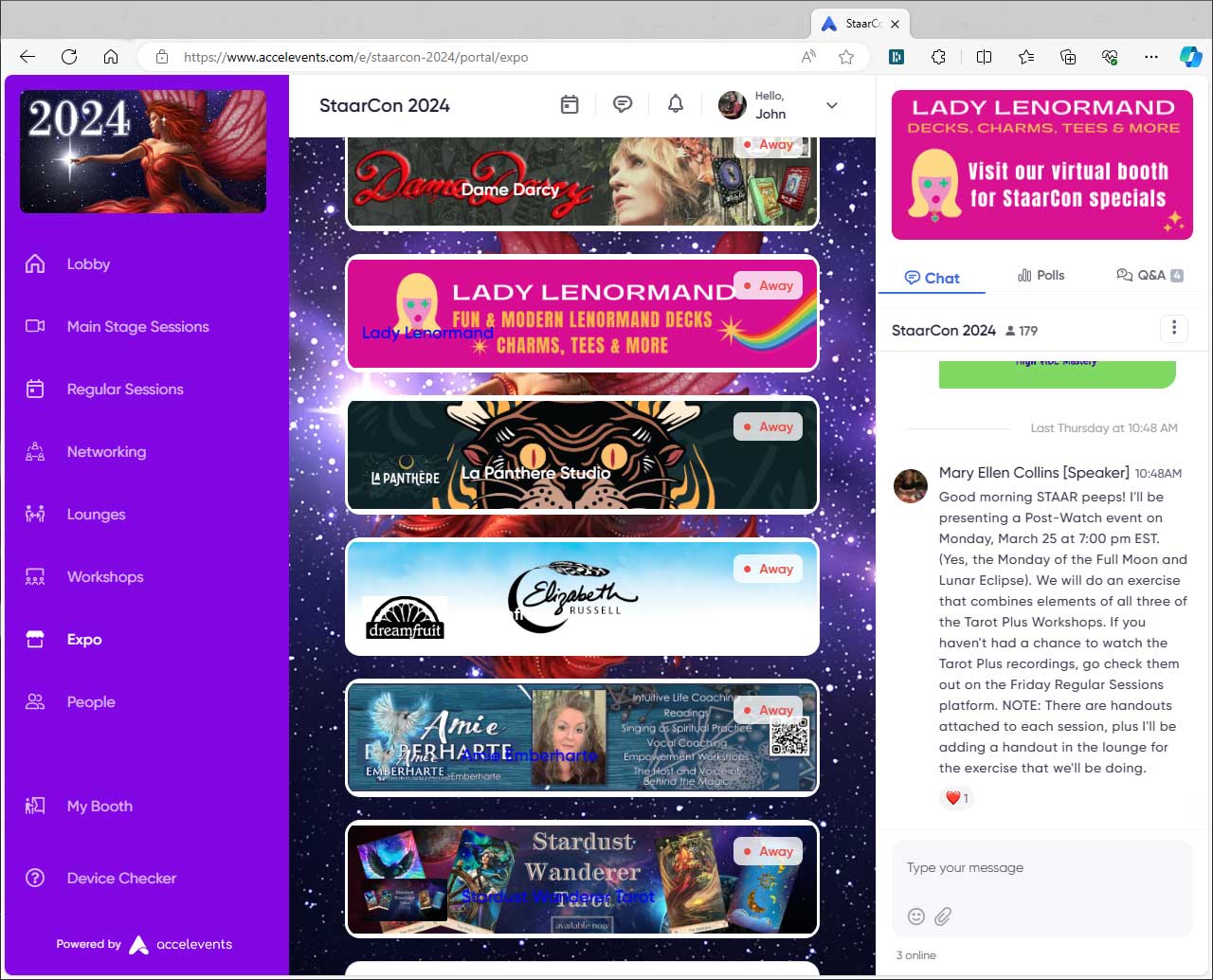1213x980 pixels.
Task: Open My Booth from sidebar
Action: pyautogui.click(x=100, y=806)
